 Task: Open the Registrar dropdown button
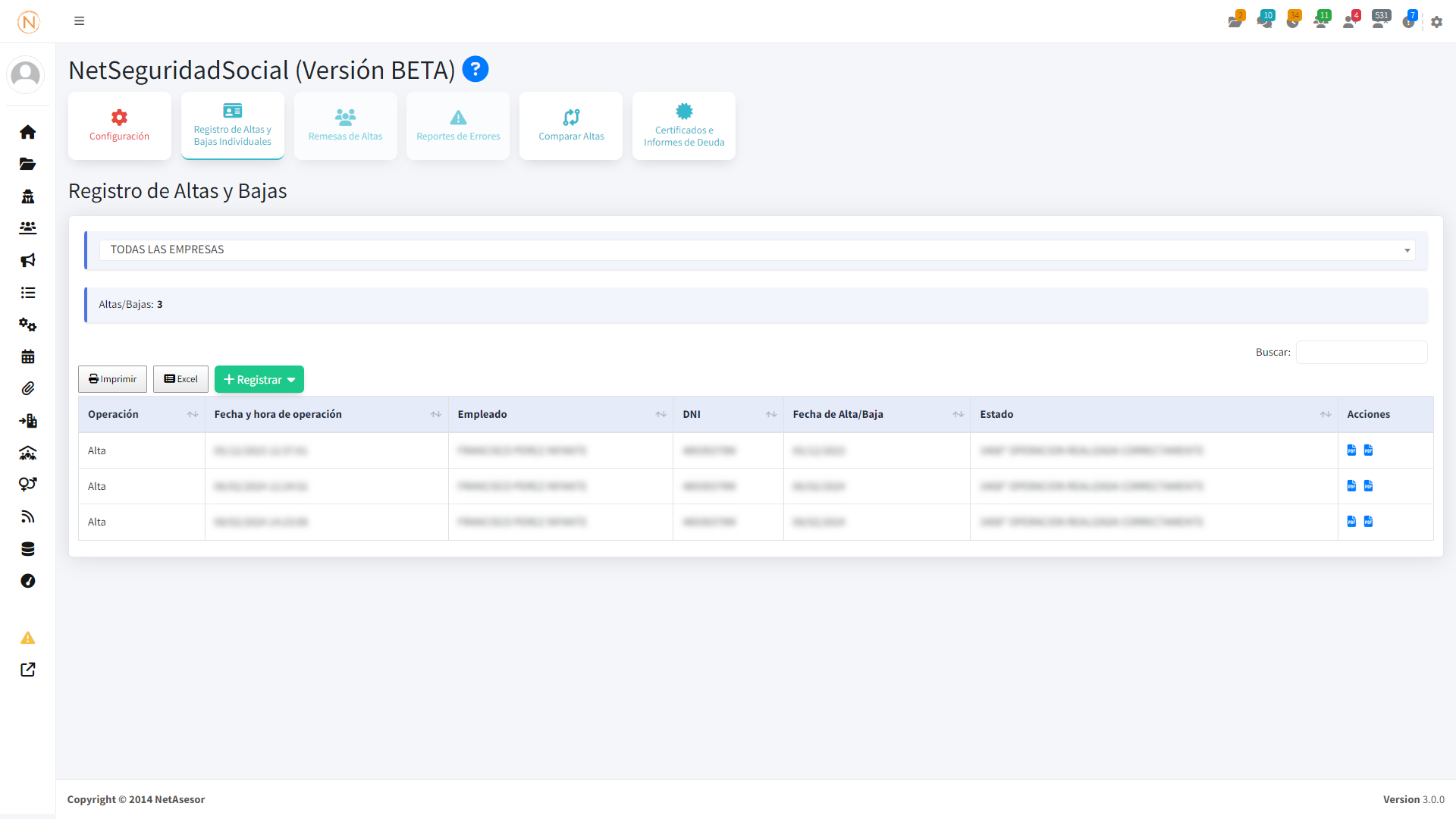pyautogui.click(x=259, y=379)
